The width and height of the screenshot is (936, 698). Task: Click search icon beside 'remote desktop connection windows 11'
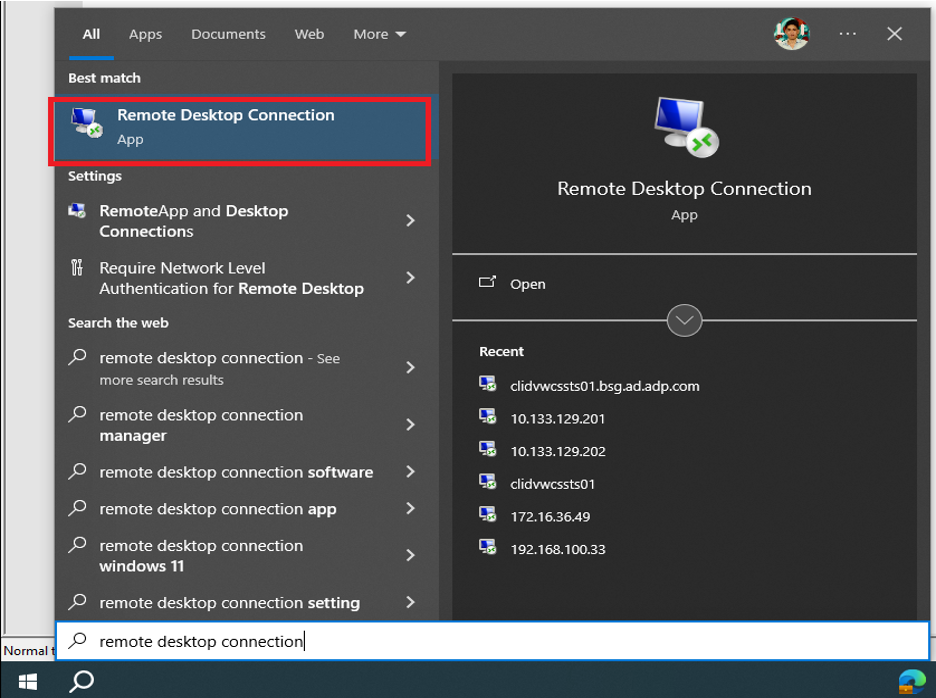[x=77, y=545]
